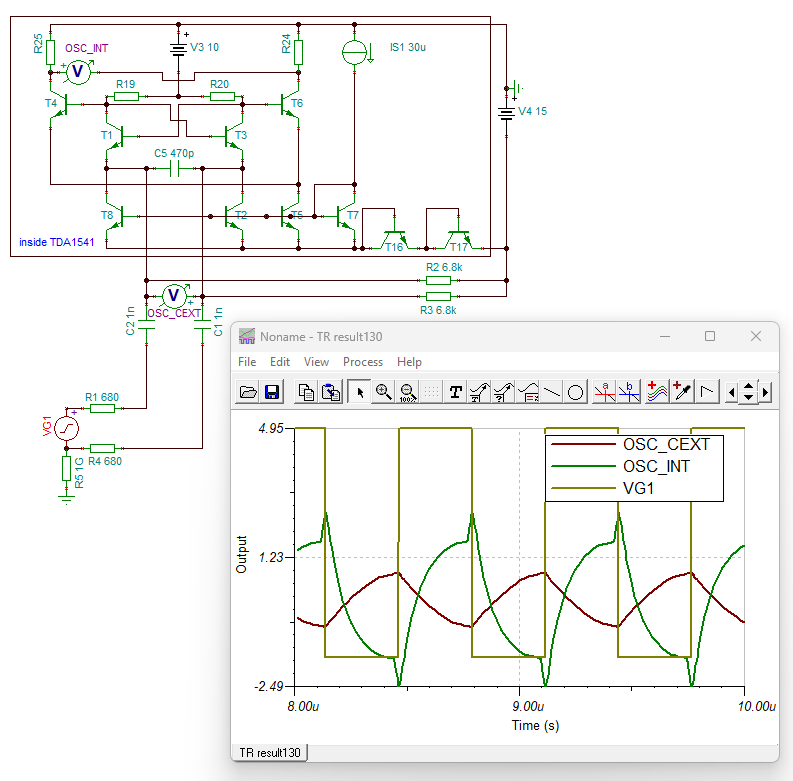Click the paste clipboard icon
793x781 pixels.
pos(331,392)
